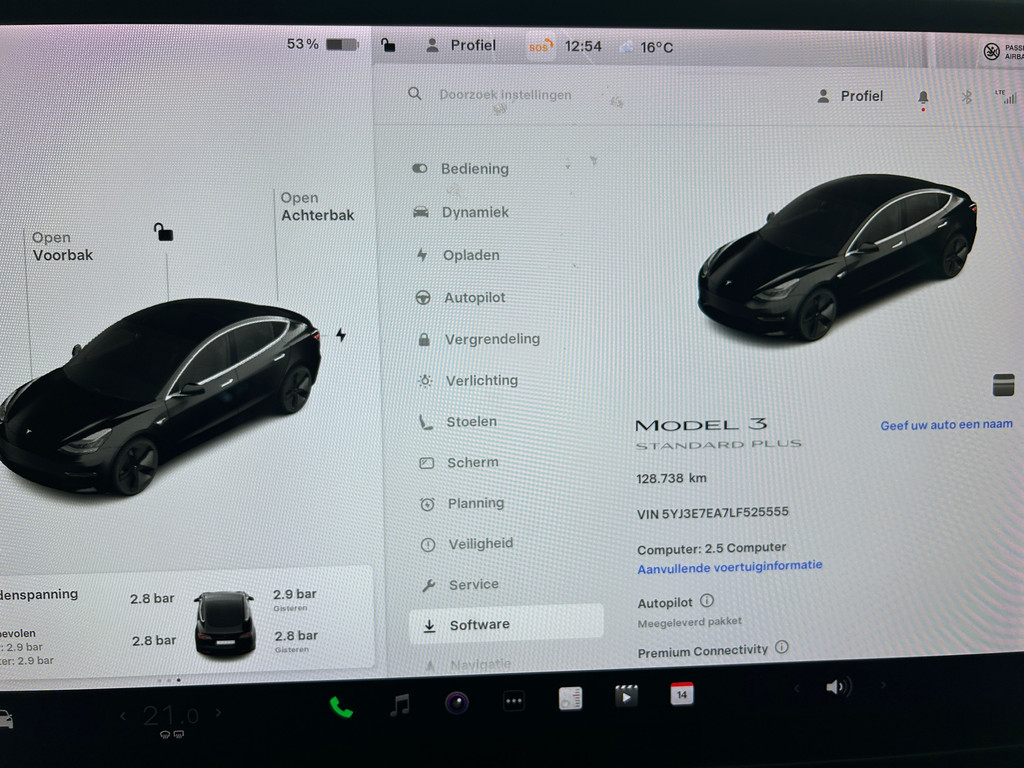1024x768 pixels.
Task: Open the music app icon
Action: (400, 705)
